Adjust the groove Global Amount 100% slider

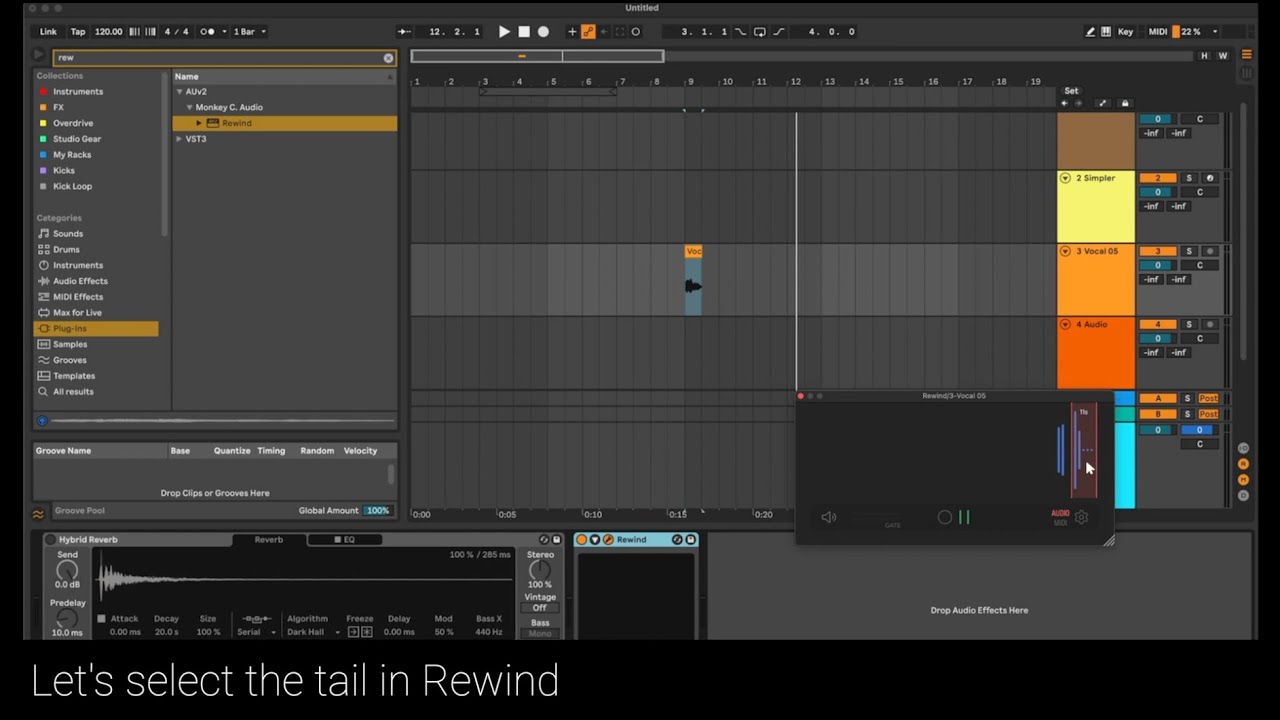[x=377, y=511]
